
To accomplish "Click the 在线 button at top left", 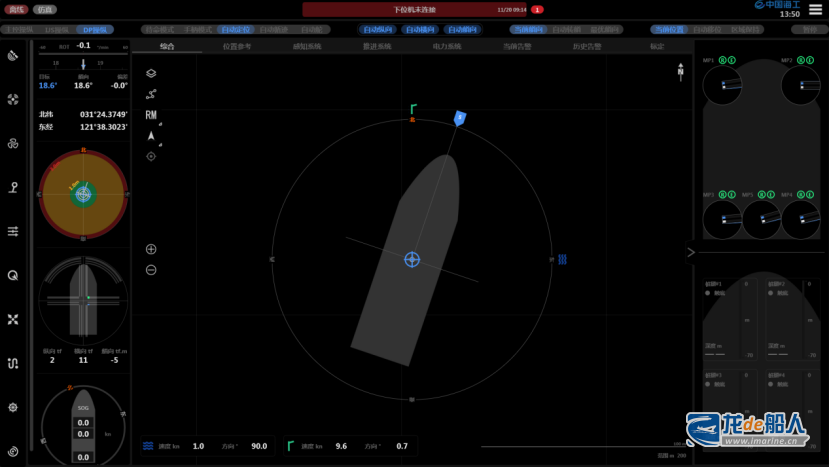I will click(x=16, y=9).
